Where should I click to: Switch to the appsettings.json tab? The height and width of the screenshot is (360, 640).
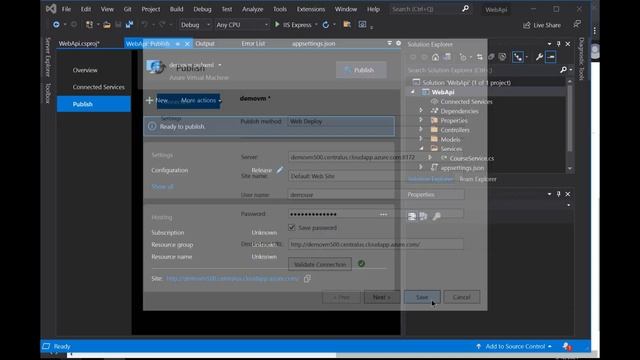click(313, 43)
